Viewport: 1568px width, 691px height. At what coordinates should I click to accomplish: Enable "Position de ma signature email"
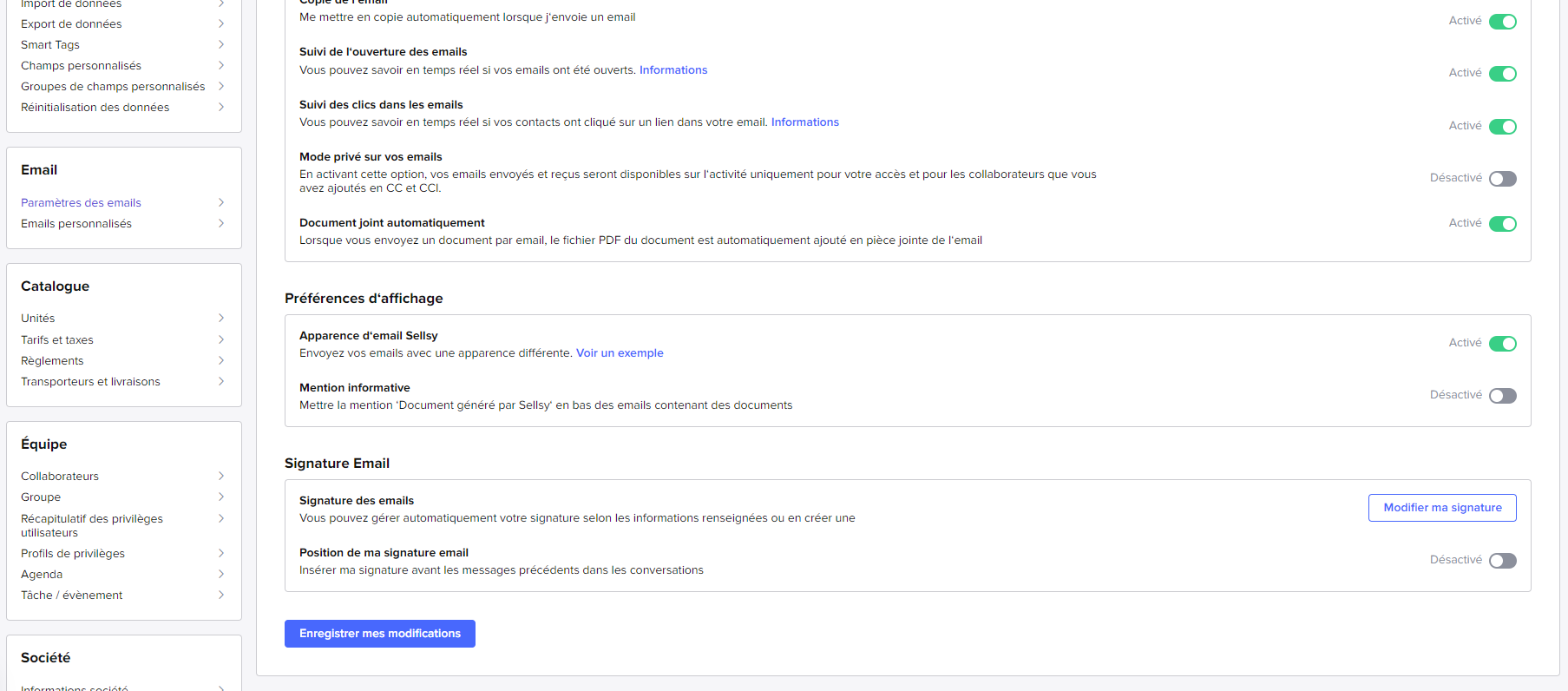[1503, 560]
